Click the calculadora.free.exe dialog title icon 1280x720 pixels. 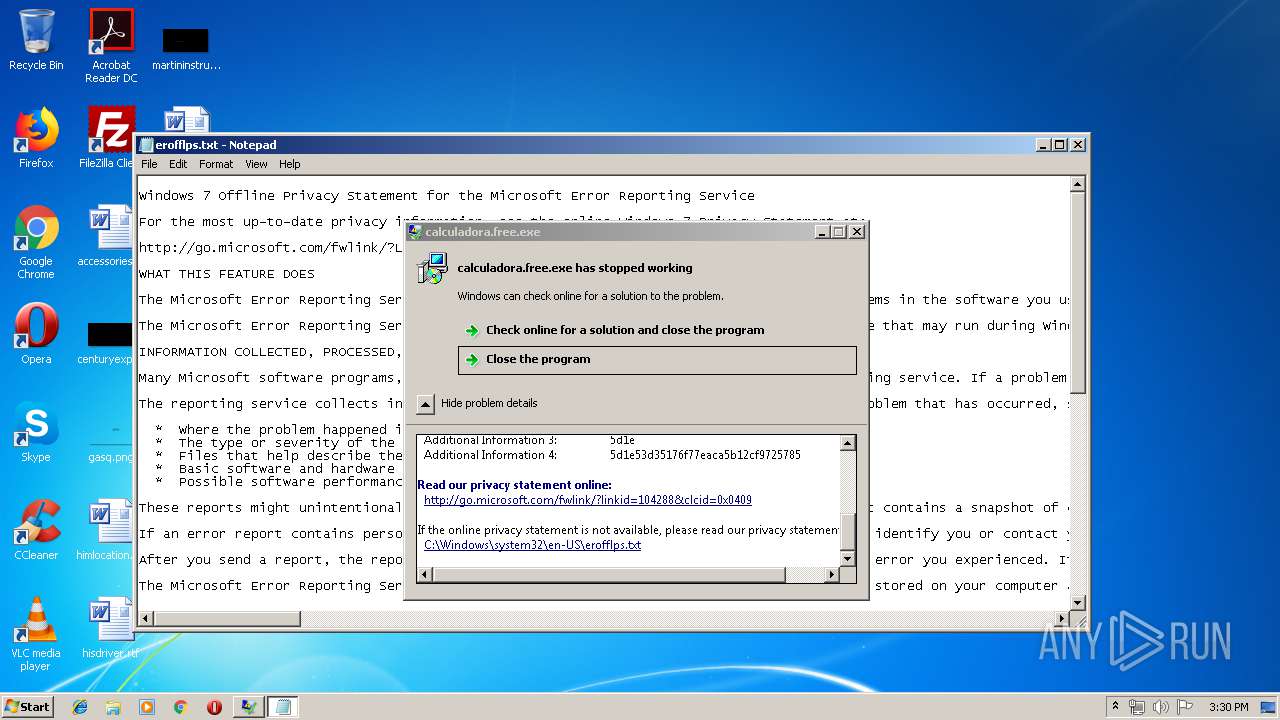pyautogui.click(x=415, y=232)
